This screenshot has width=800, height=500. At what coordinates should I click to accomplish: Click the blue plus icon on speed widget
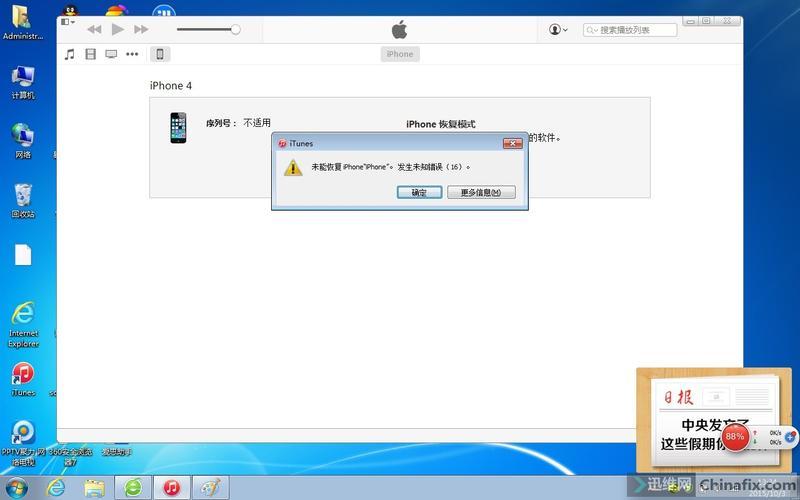click(x=791, y=437)
